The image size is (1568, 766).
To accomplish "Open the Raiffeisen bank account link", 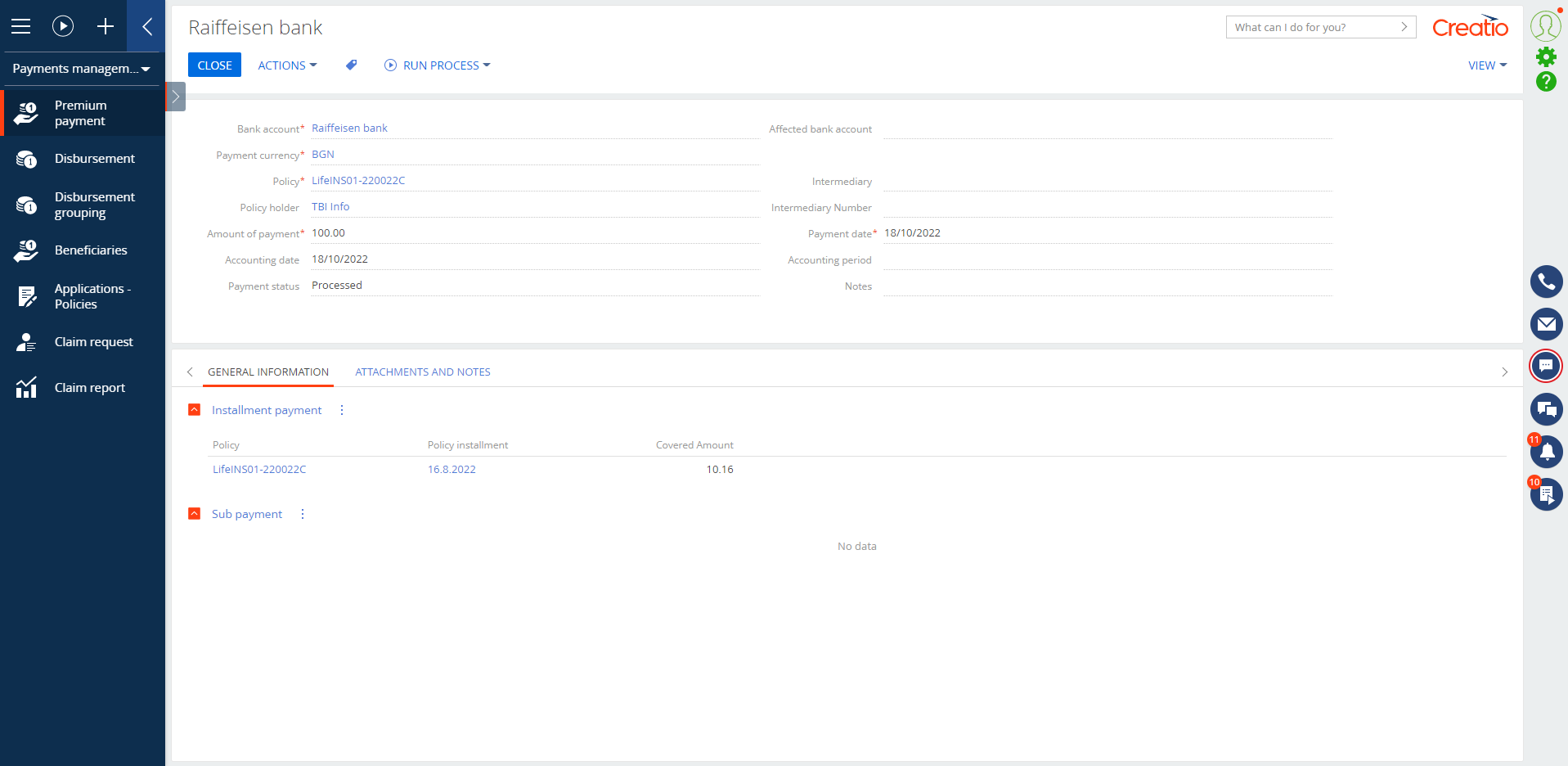I will tap(349, 128).
